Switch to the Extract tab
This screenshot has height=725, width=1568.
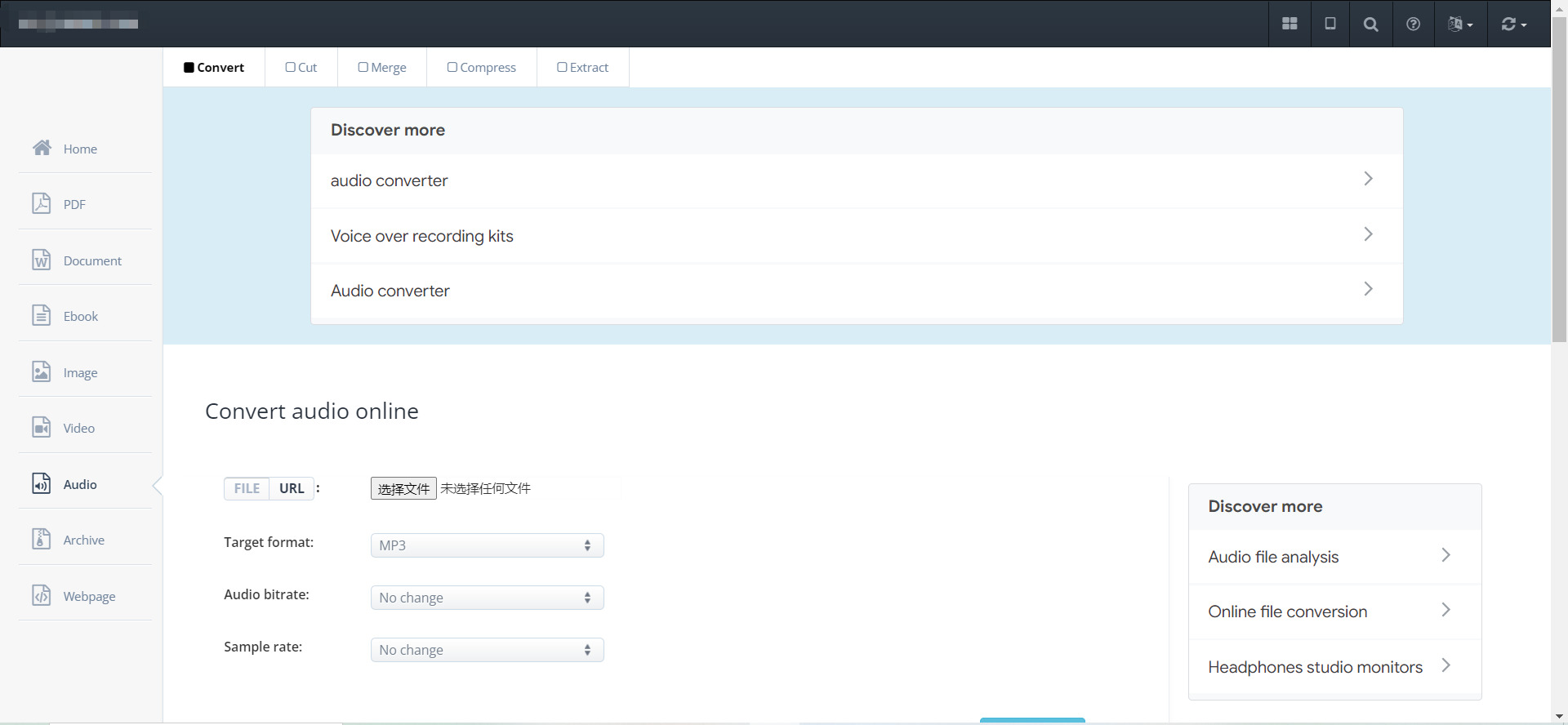[x=583, y=67]
